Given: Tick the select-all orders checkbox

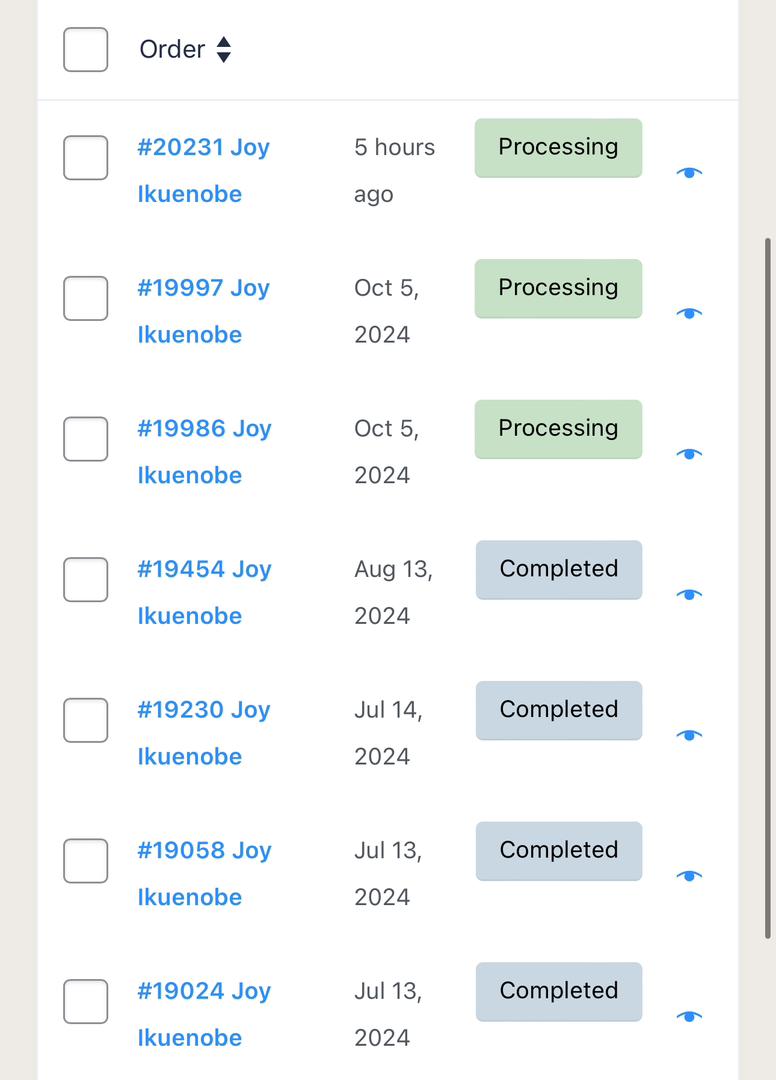Looking at the screenshot, I should point(86,49).
